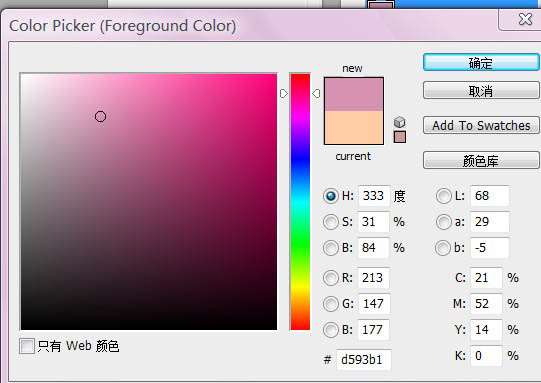Click the out-of-gamut web-safe cube icon
Viewport: 541px width, 383px height.
point(400,122)
